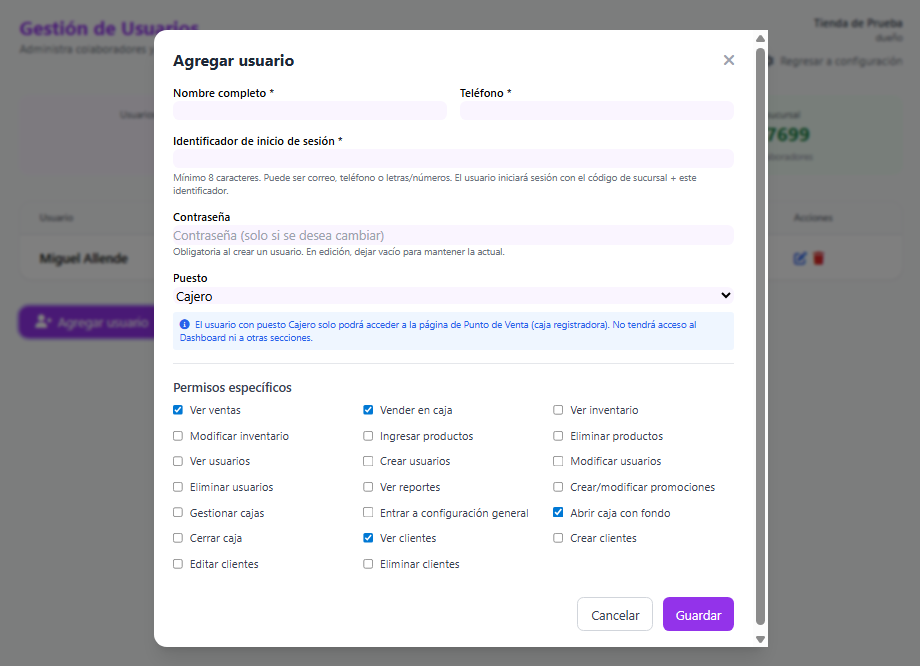Click the Cancelar button
Viewport: 920px width, 666px height.
pyautogui.click(x=615, y=614)
